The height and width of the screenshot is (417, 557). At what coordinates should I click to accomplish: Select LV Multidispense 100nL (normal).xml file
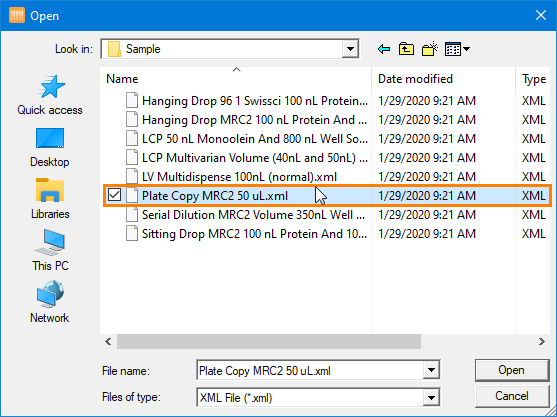239,177
